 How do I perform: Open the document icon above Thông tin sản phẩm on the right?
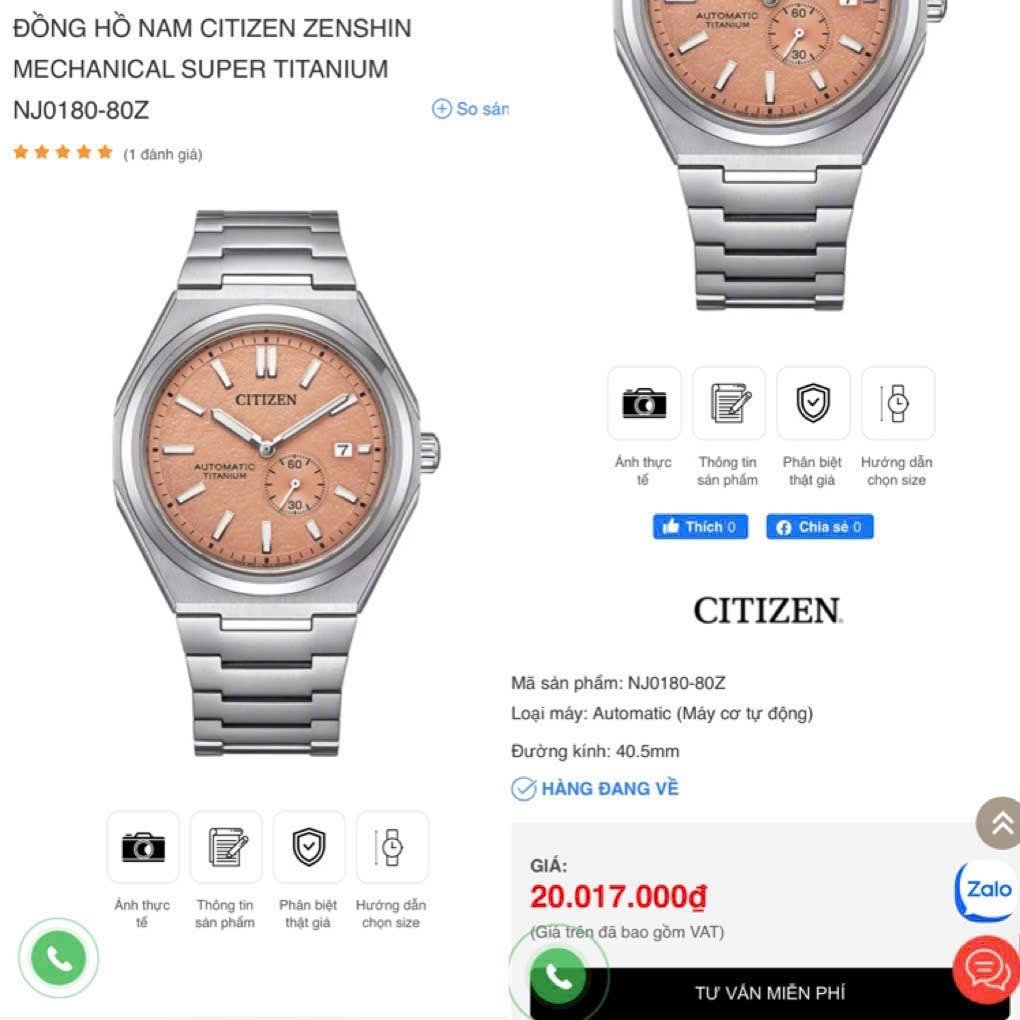click(x=729, y=403)
